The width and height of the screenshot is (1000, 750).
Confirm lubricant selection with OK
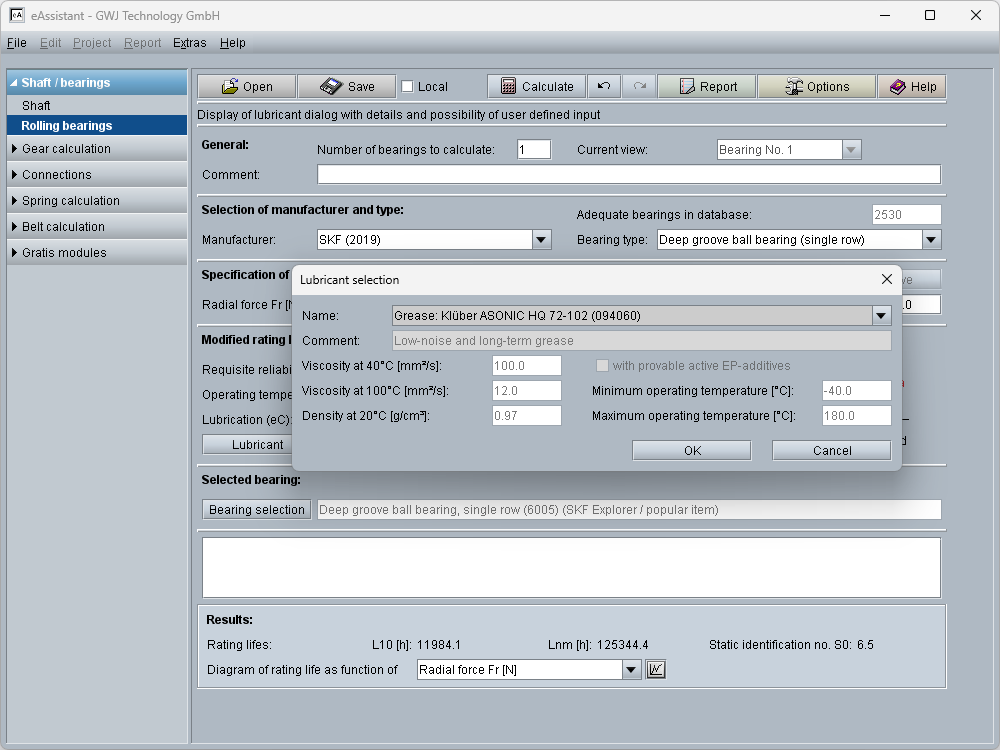point(692,451)
